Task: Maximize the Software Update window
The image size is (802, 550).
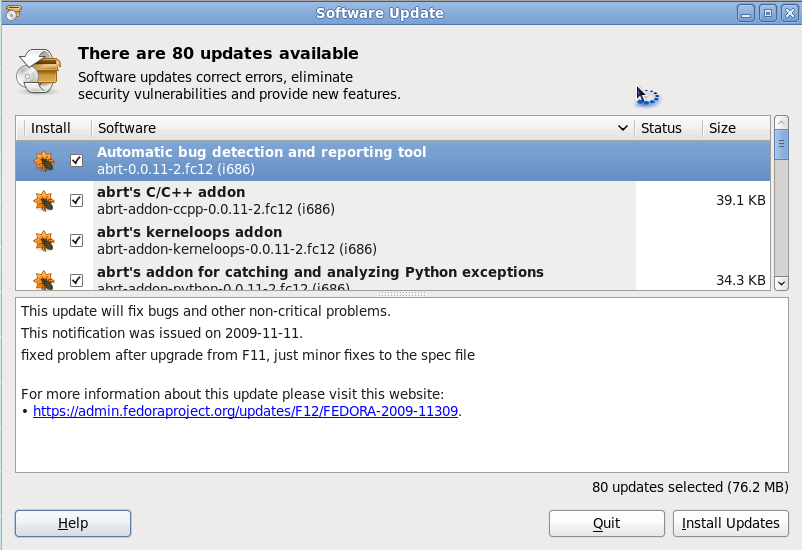Action: [x=768, y=13]
